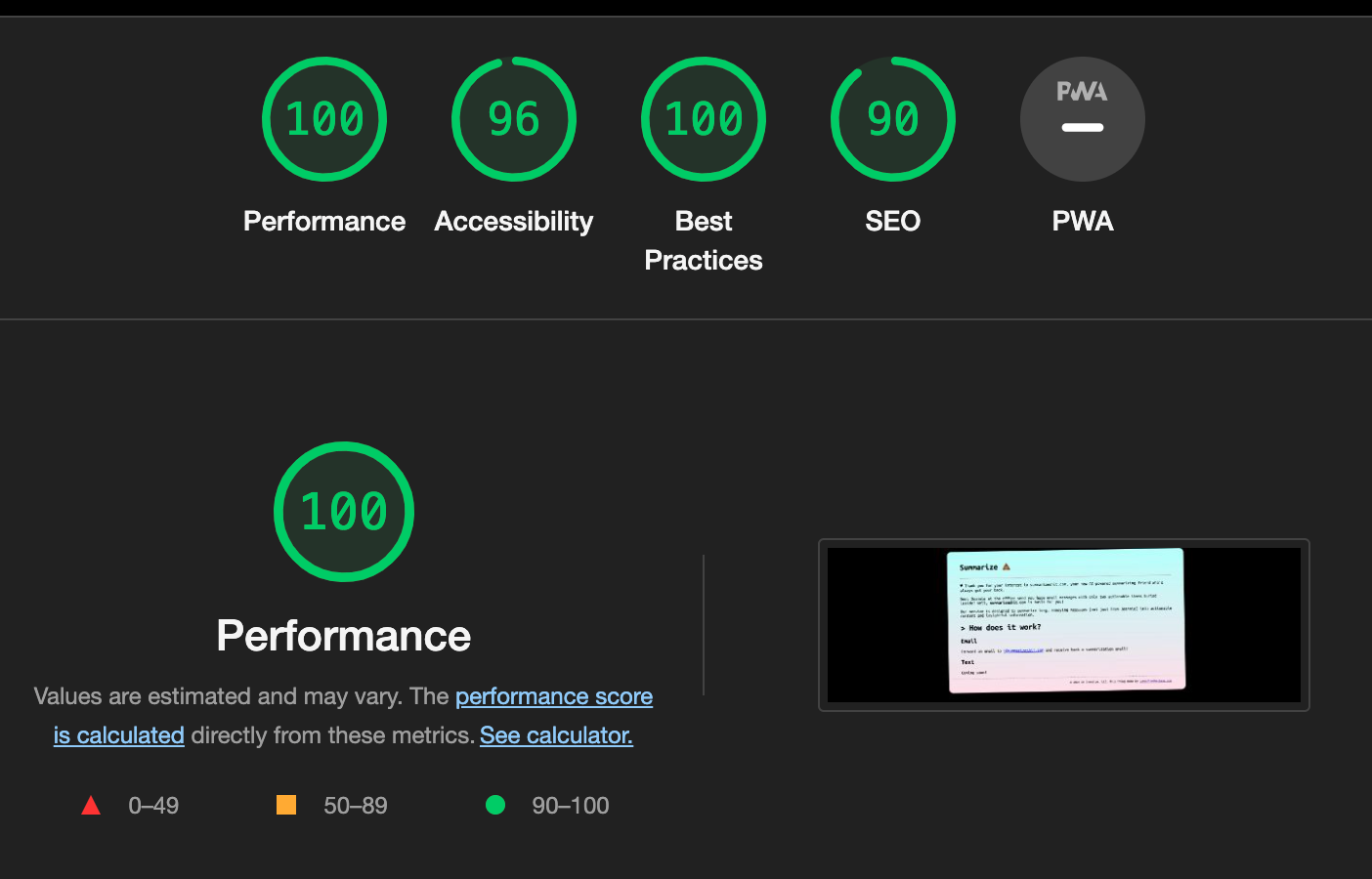Click the gray PWA badge icon
1372x879 pixels.
(1083, 119)
